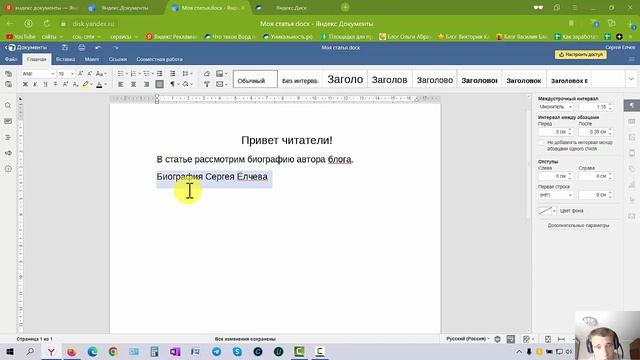Align text right
The width and height of the screenshot is (640, 360).
[x=146, y=84]
